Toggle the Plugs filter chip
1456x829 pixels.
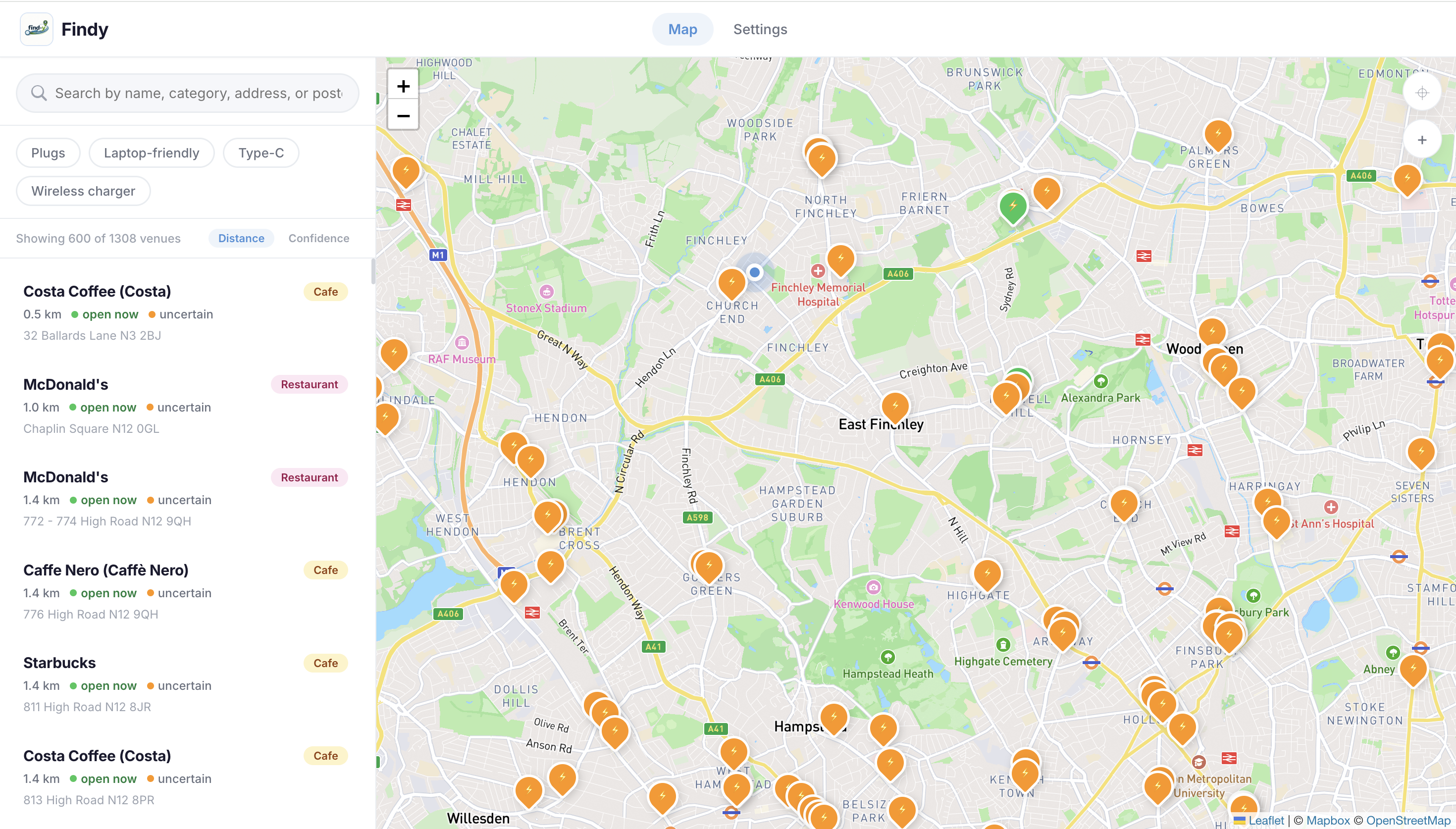48,153
